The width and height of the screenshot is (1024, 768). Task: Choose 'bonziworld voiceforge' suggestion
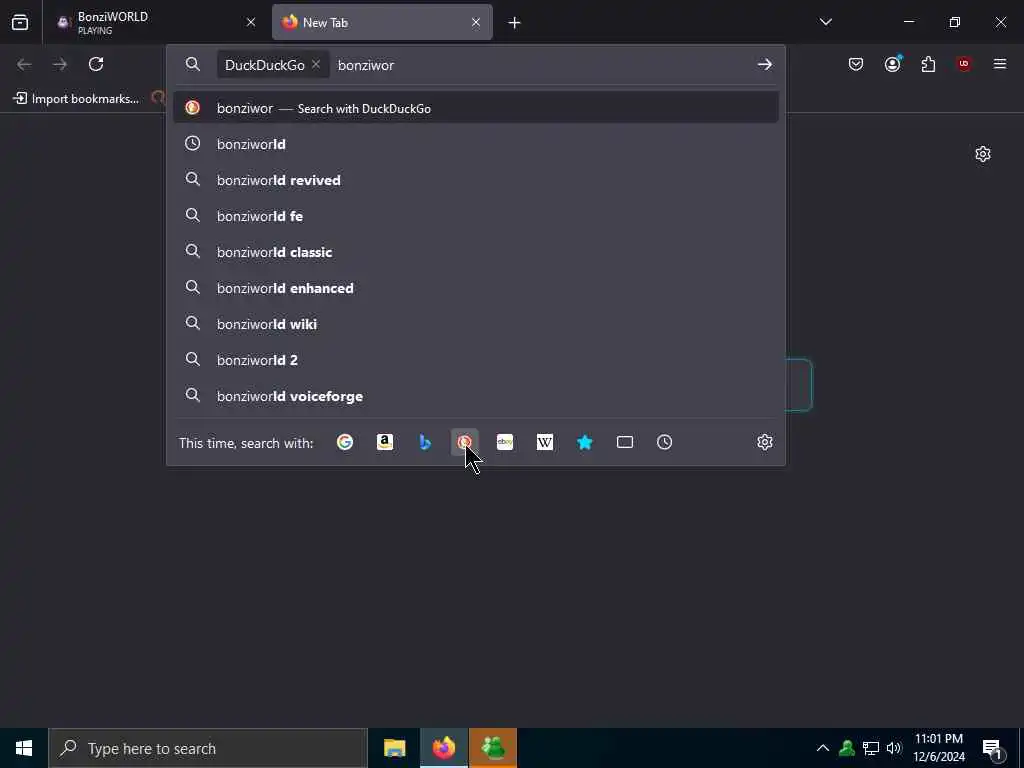[x=475, y=396]
